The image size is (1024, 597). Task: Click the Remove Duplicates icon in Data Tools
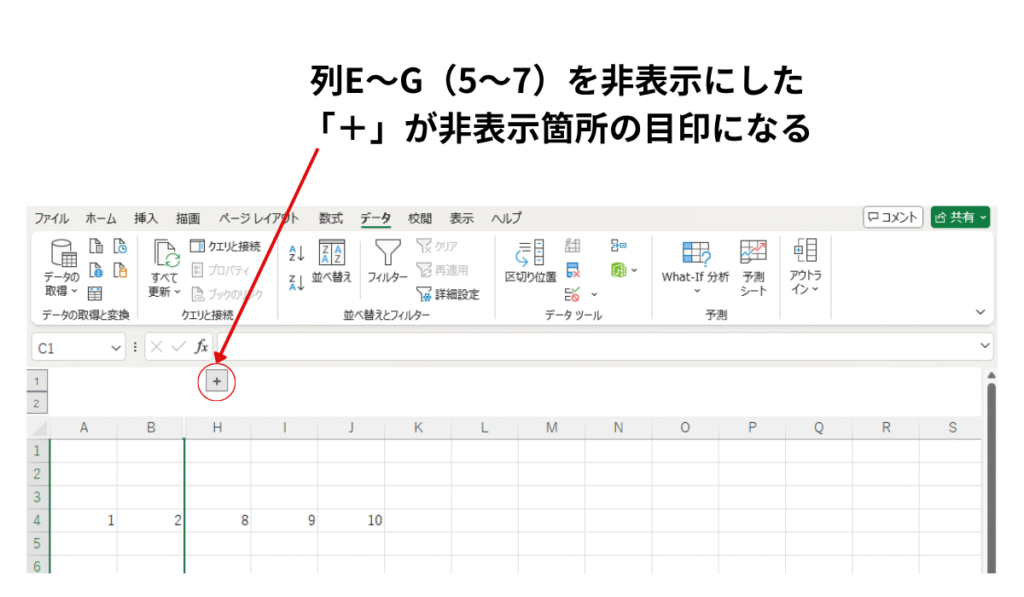click(573, 270)
